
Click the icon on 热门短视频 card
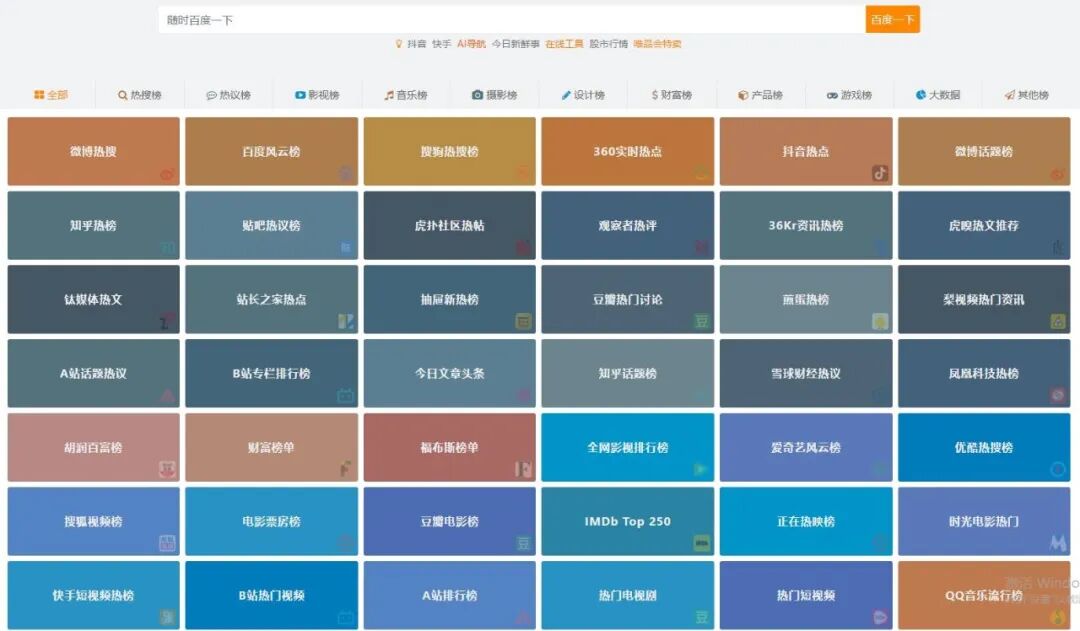(x=880, y=617)
